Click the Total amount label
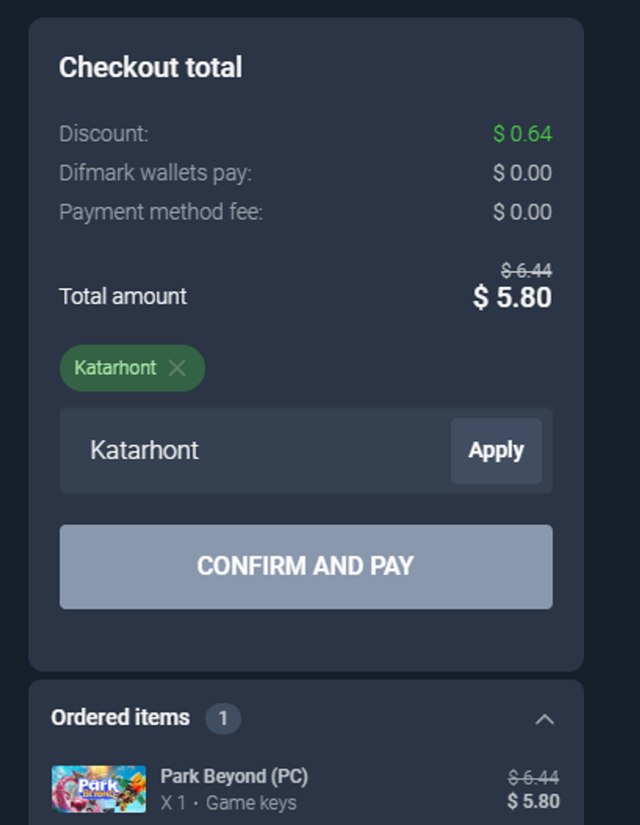The image size is (640, 825). 123,296
